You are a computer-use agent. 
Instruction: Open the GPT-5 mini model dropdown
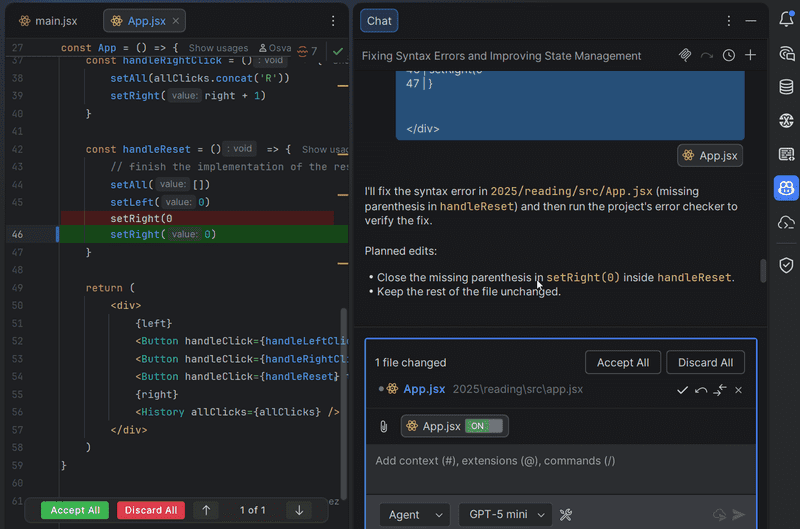(505, 515)
